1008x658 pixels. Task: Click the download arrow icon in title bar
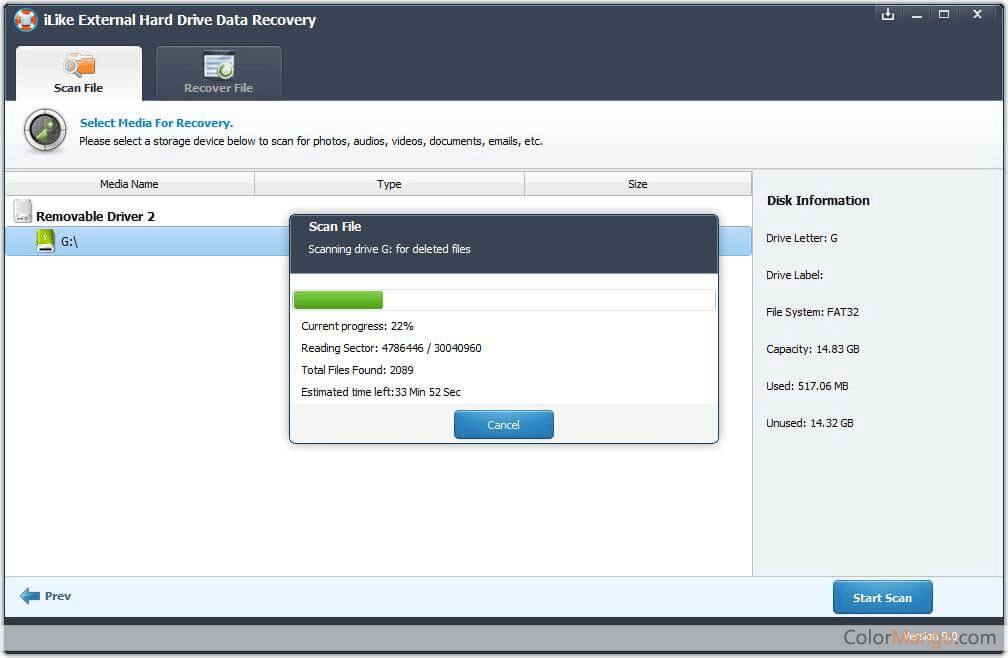click(888, 14)
